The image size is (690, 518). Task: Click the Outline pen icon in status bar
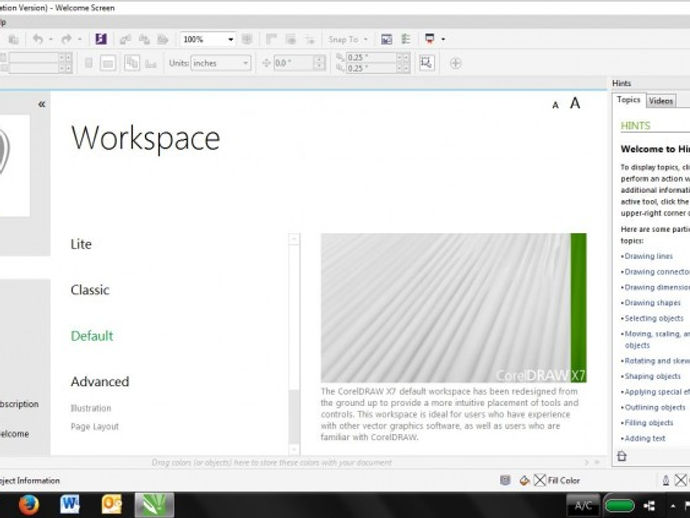666,480
